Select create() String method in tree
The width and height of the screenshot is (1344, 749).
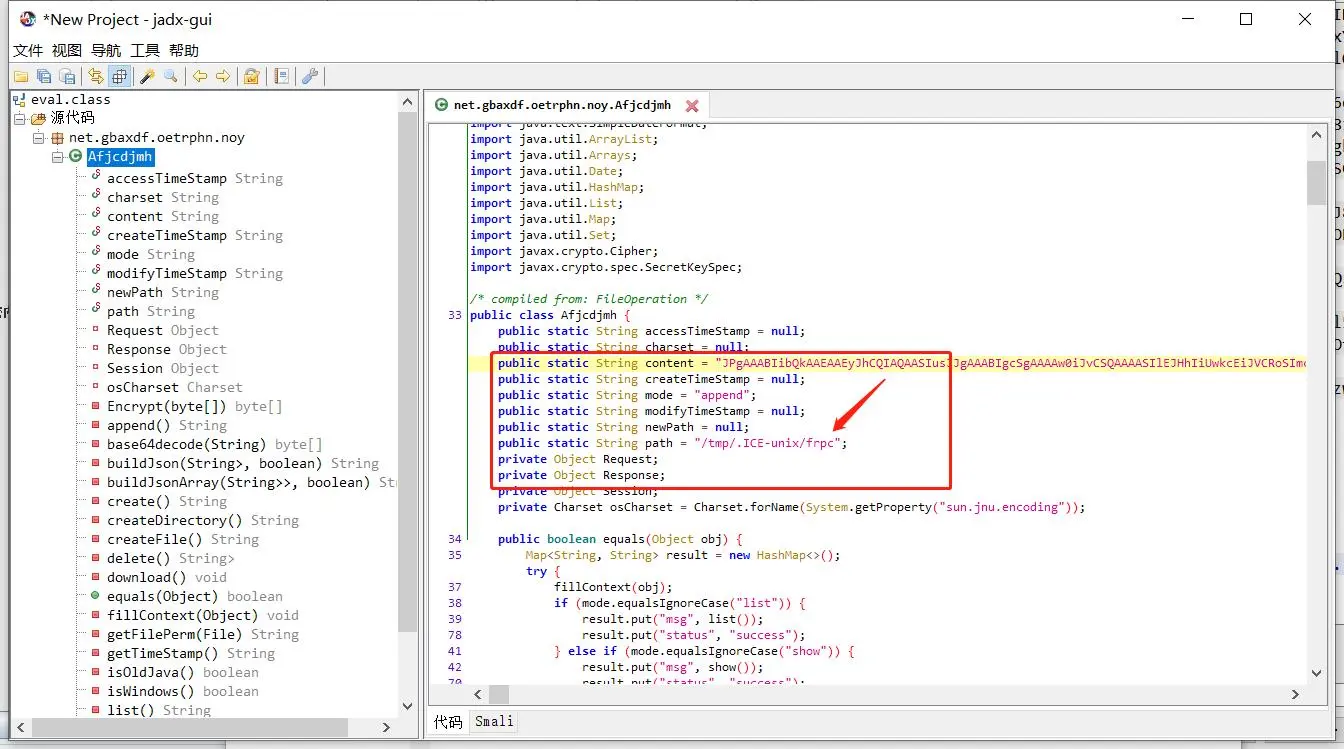point(167,501)
